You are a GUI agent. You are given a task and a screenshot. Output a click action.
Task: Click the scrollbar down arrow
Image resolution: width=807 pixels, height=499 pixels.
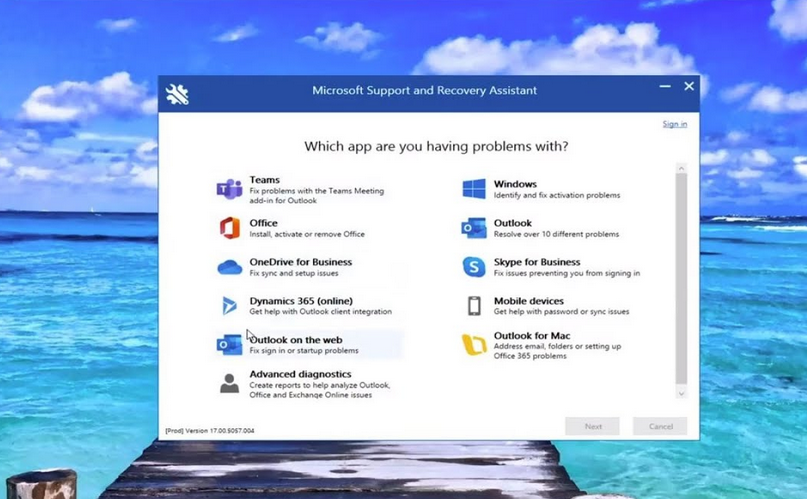681,394
